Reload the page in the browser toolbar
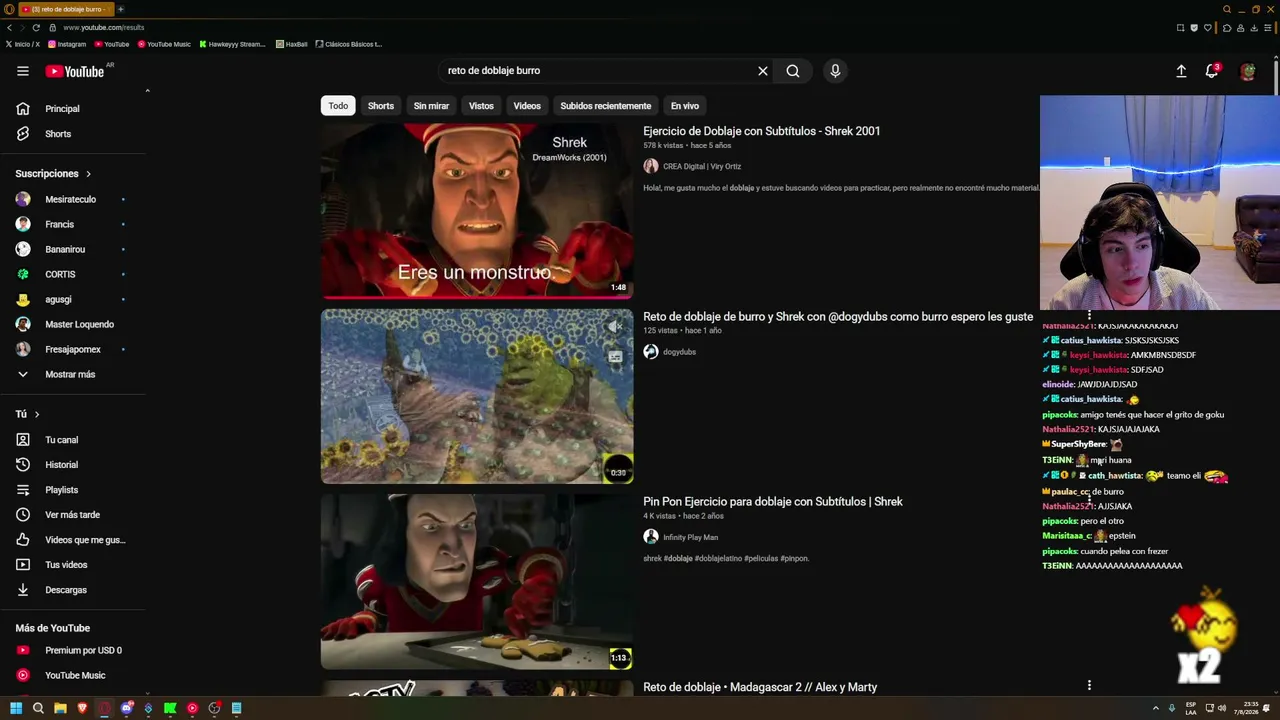1280x720 pixels. coord(37,28)
